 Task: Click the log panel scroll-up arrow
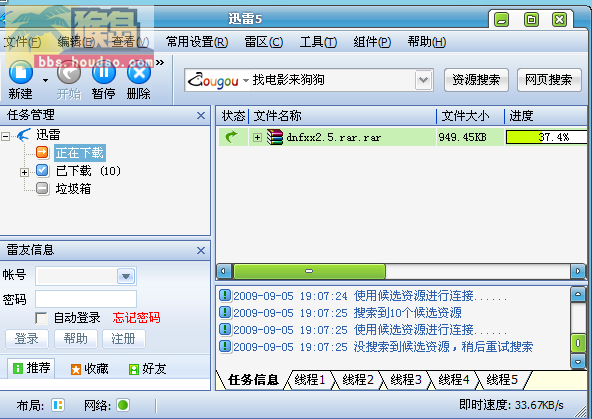pyautogui.click(x=578, y=294)
